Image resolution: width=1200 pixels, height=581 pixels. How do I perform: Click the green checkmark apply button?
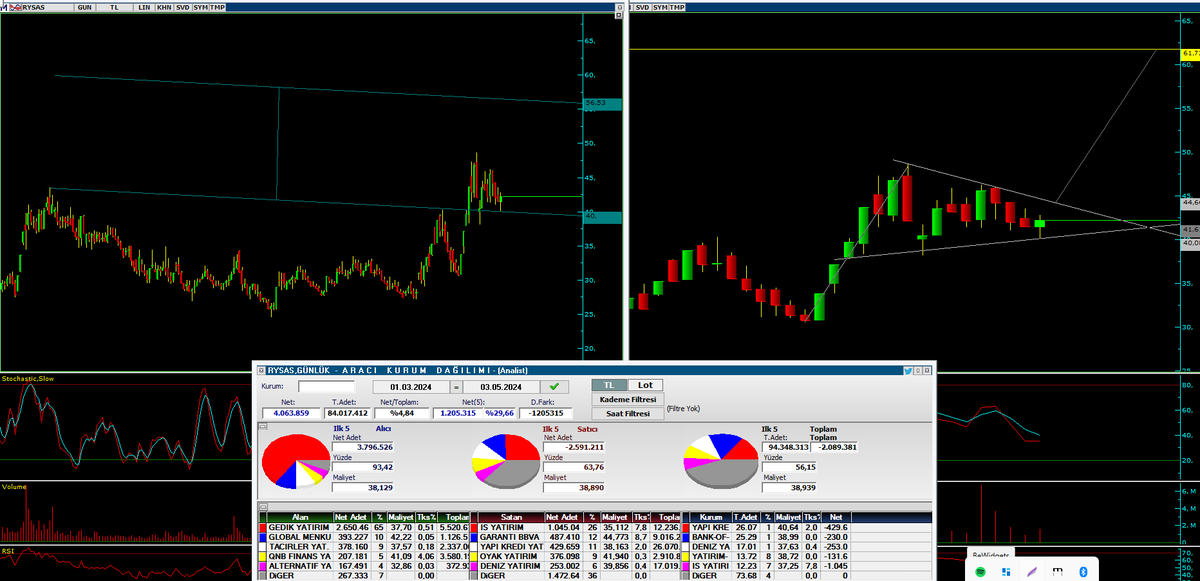[x=553, y=386]
